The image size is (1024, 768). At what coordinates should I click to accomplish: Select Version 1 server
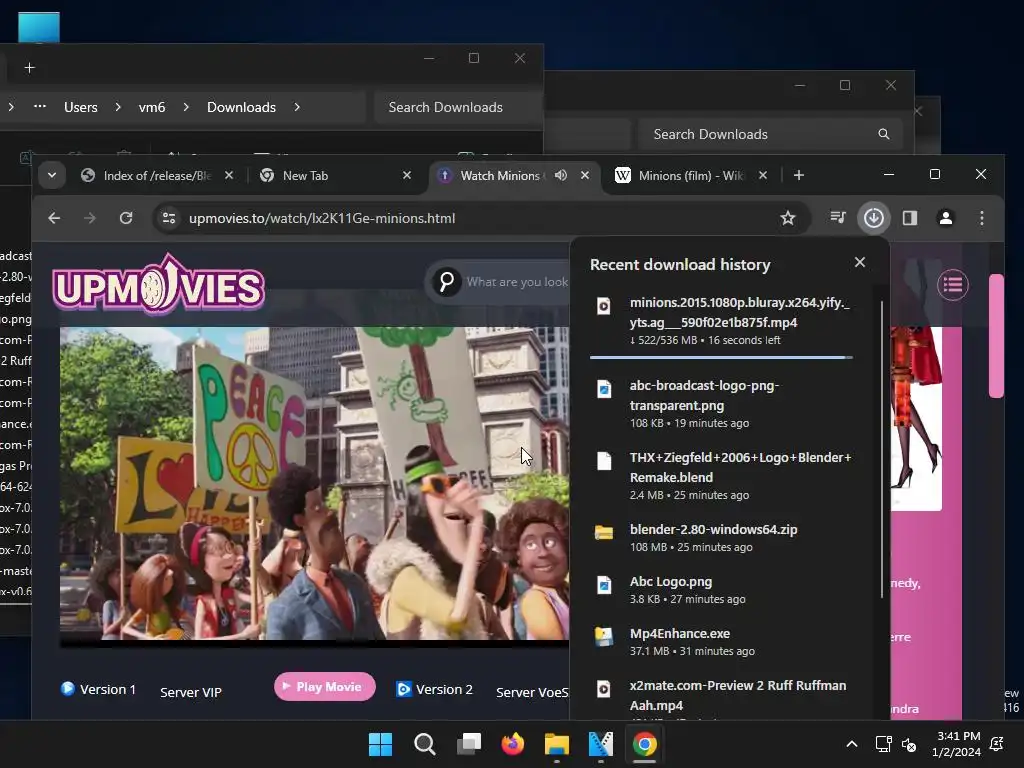click(99, 689)
